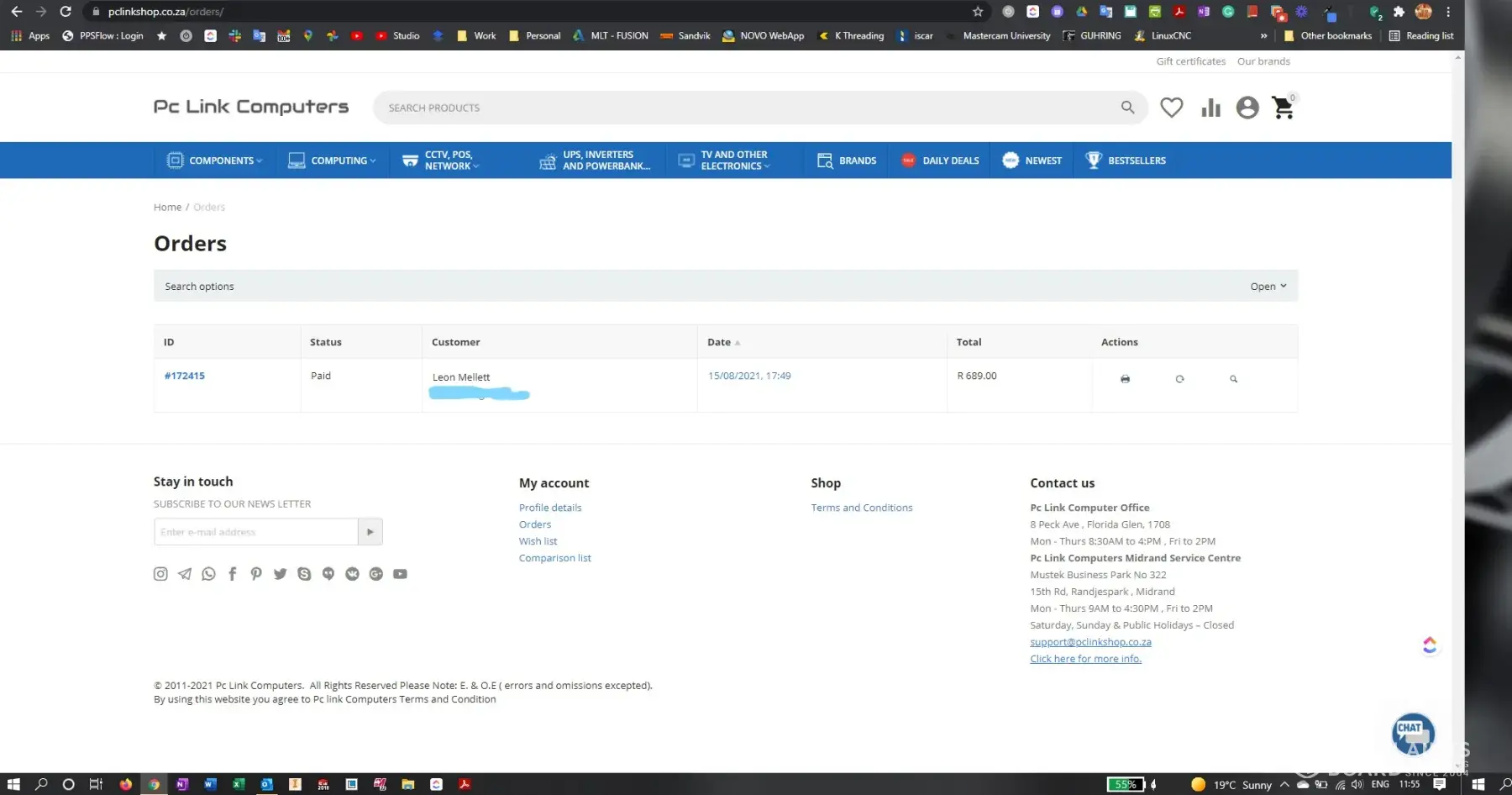Viewport: 1512px width, 795px height.
Task: Click the user account profile icon
Action: pyautogui.click(x=1247, y=108)
